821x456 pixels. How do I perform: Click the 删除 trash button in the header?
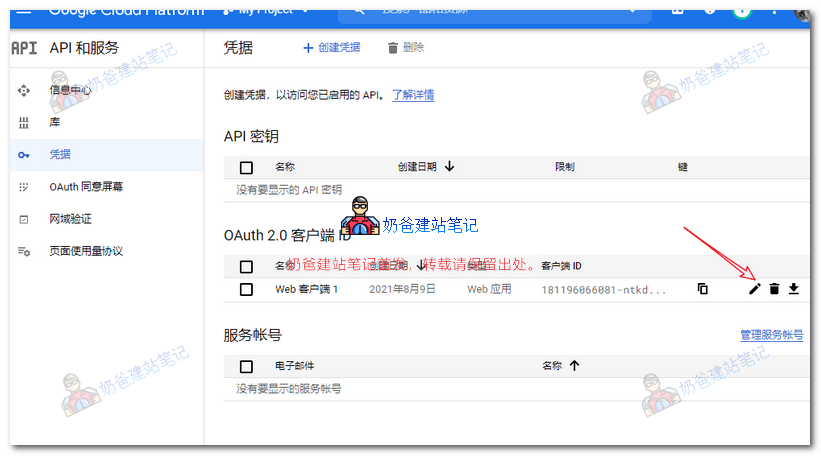[x=406, y=48]
